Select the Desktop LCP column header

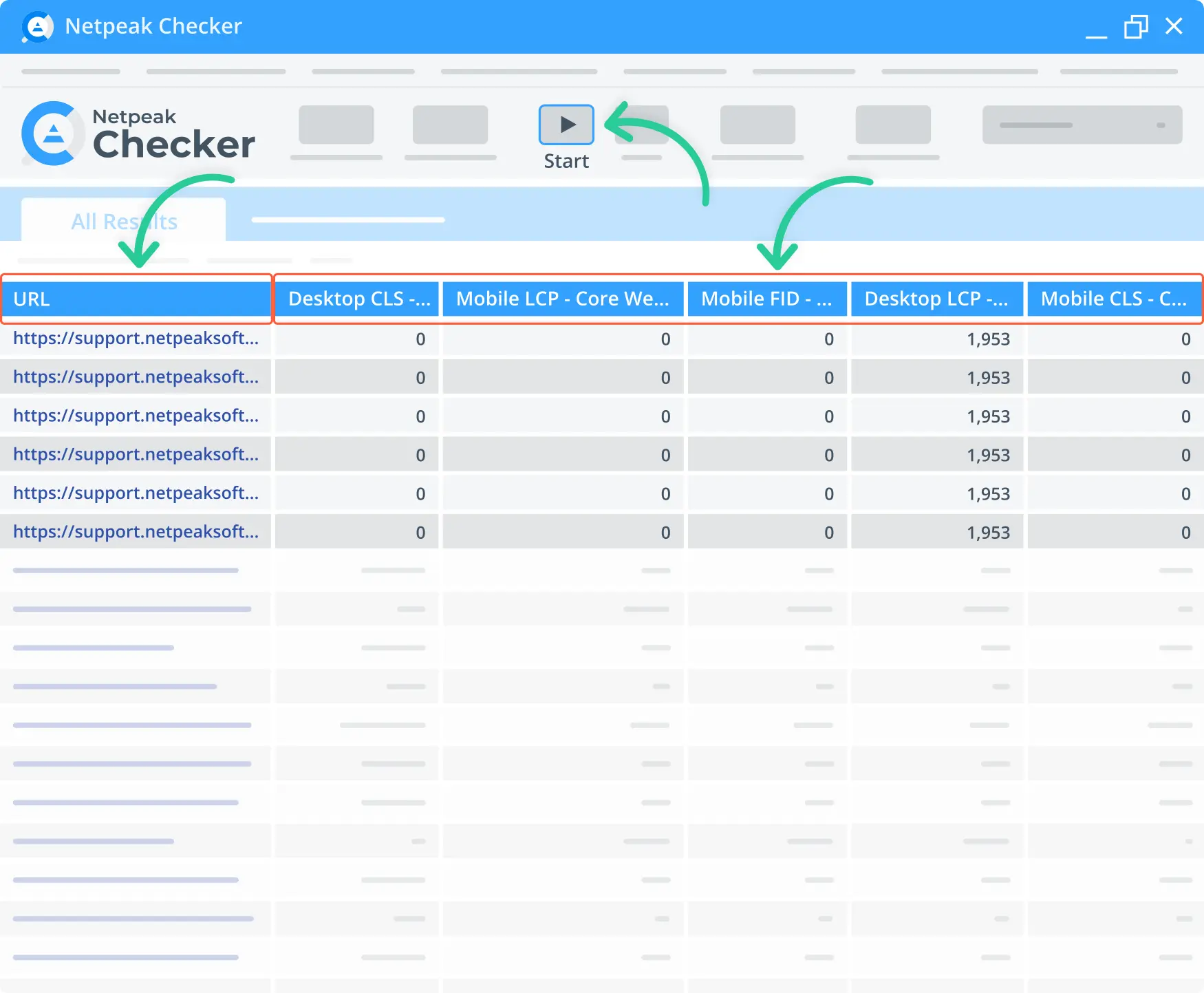tap(937, 299)
